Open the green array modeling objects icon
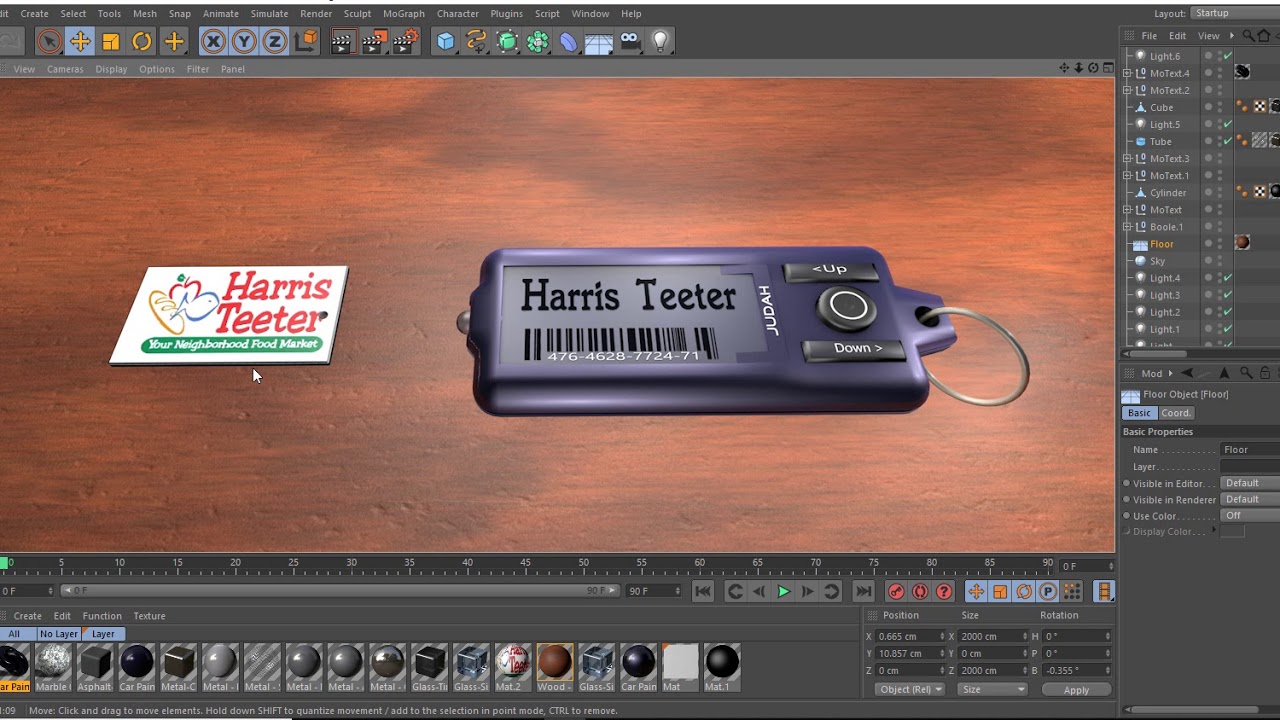1280x720 pixels. coord(538,41)
